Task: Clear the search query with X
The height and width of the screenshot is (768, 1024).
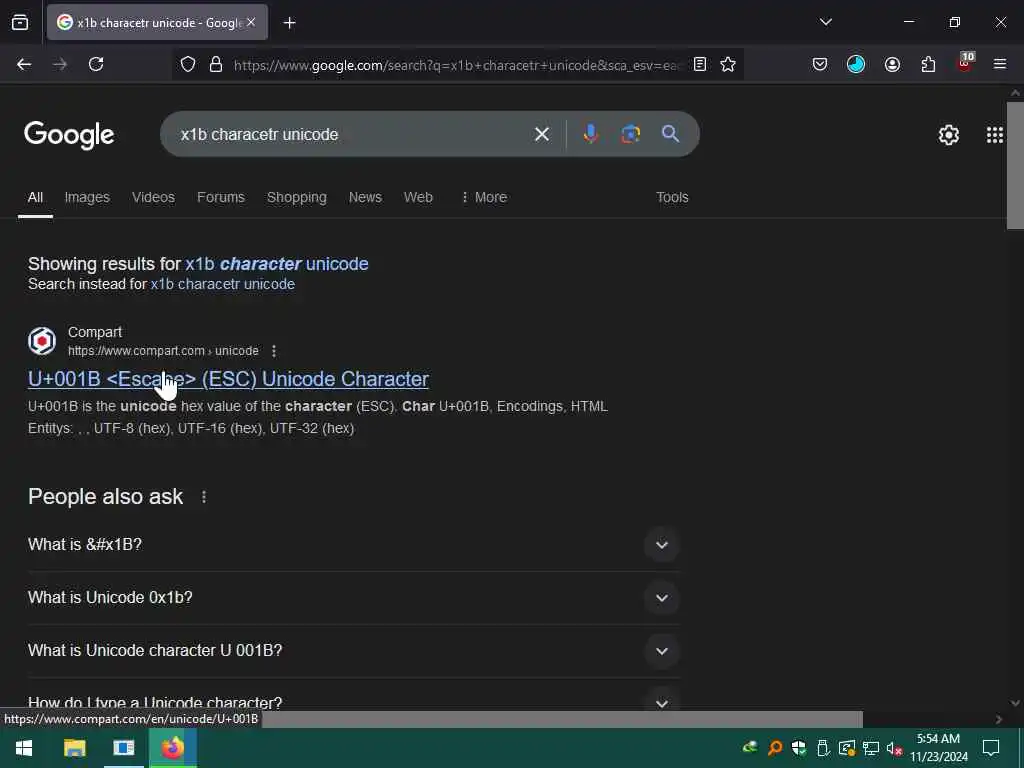Action: pyautogui.click(x=541, y=135)
